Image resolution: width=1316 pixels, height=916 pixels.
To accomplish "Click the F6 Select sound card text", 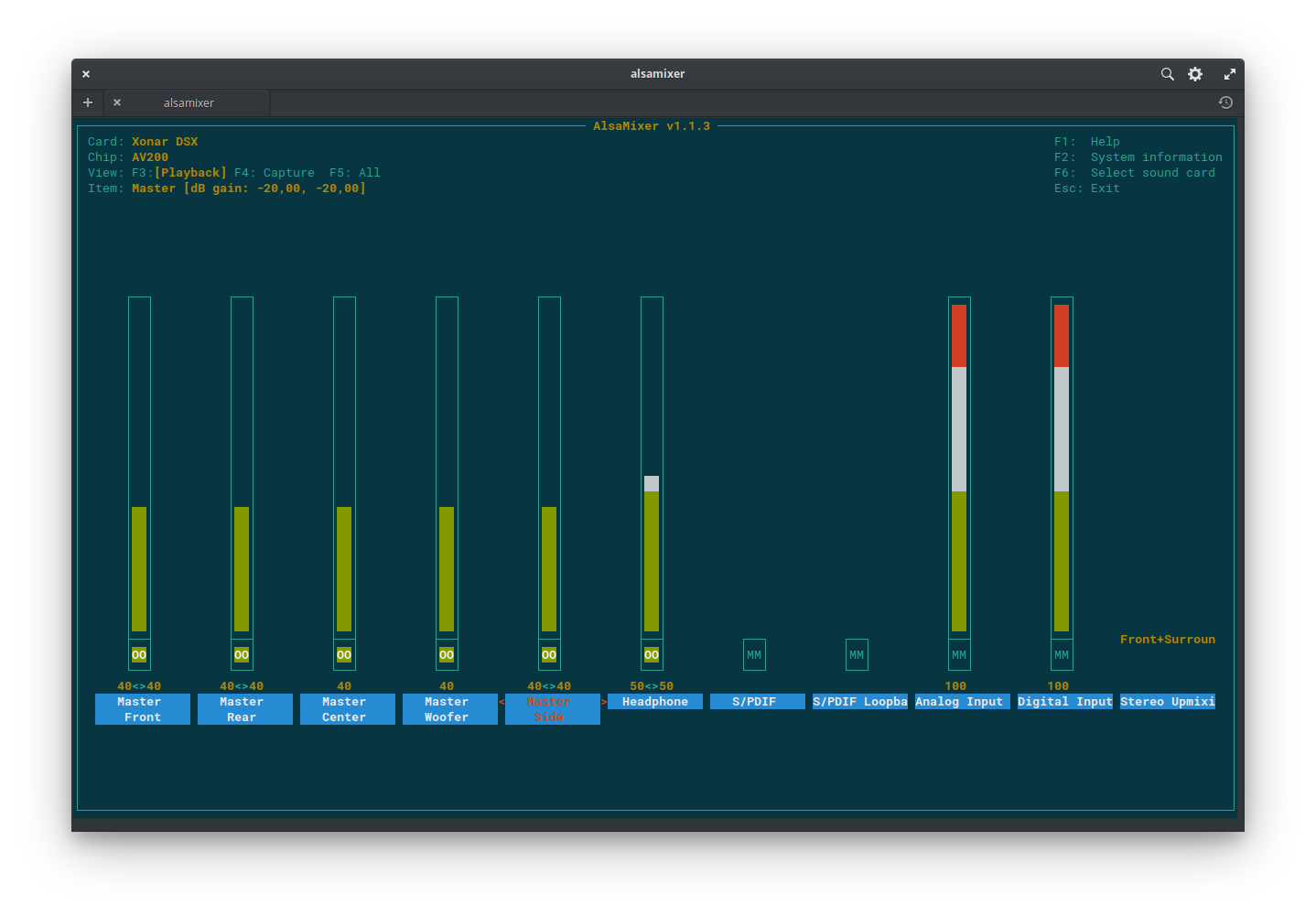I will [1135, 173].
